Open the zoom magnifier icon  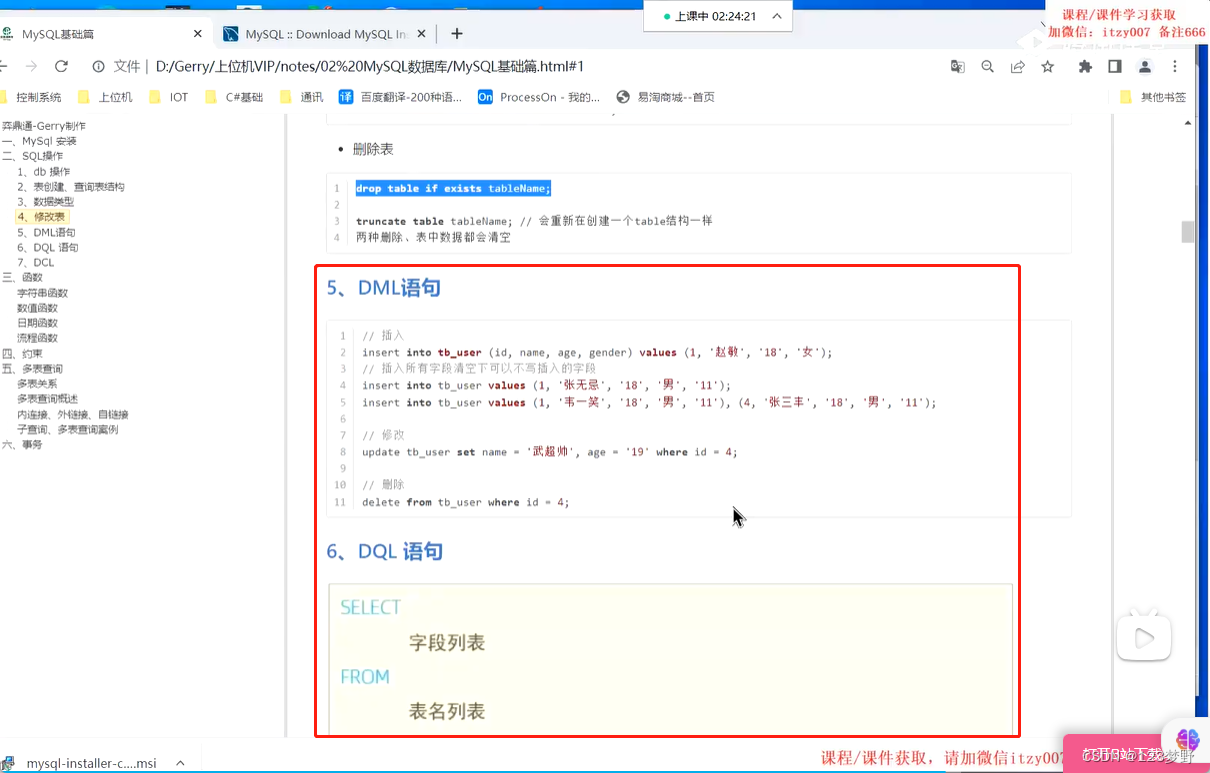click(987, 67)
